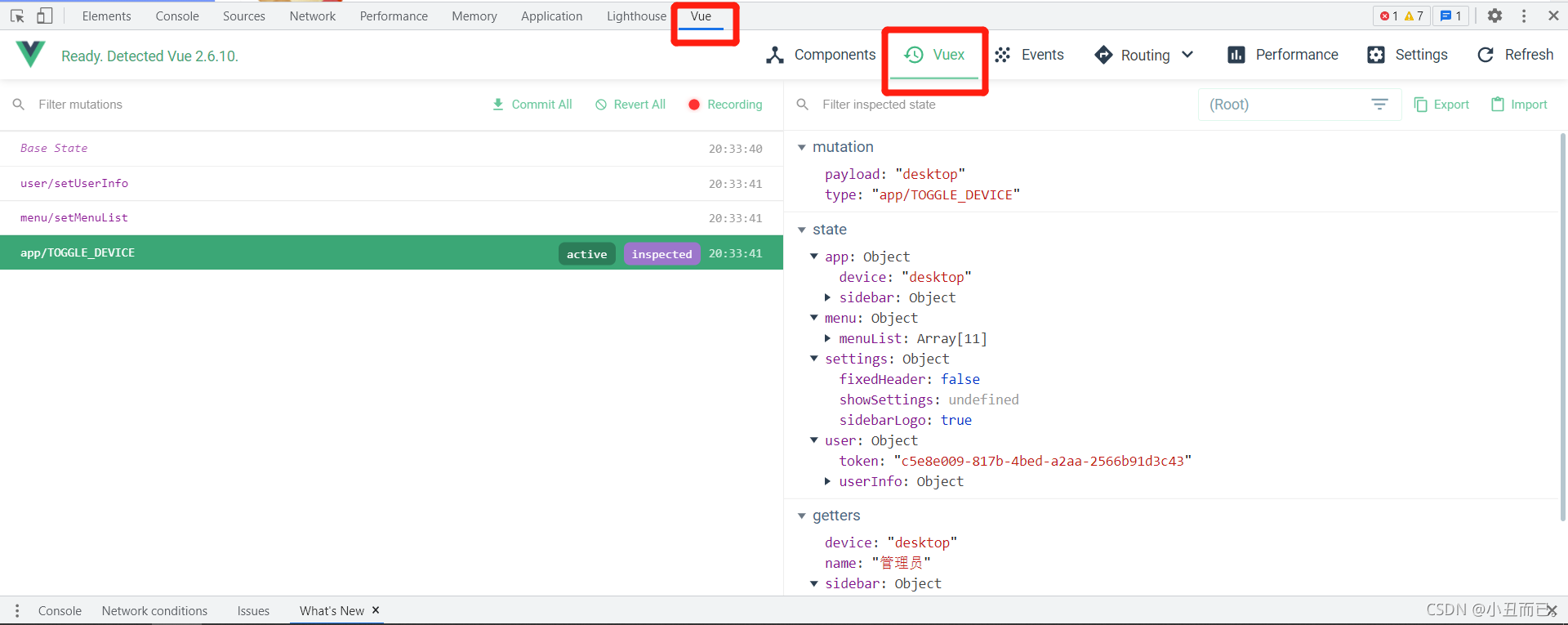Open Network conditions drawer tab

[x=154, y=610]
